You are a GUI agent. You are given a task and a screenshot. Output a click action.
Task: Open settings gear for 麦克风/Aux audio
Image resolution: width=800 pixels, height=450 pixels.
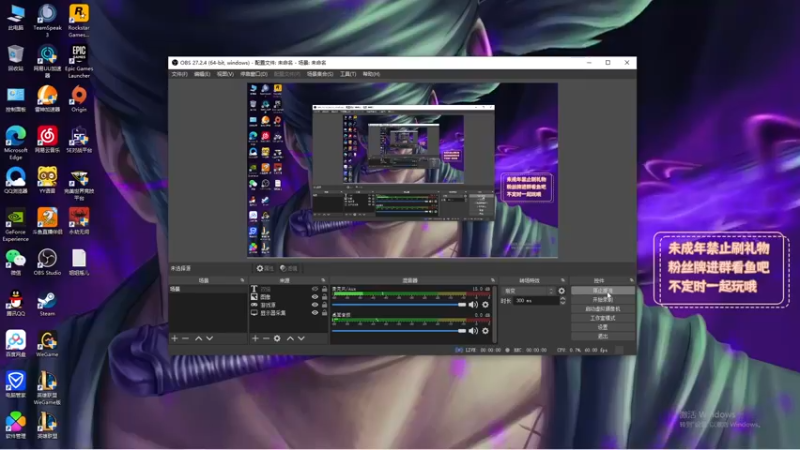[x=485, y=305]
